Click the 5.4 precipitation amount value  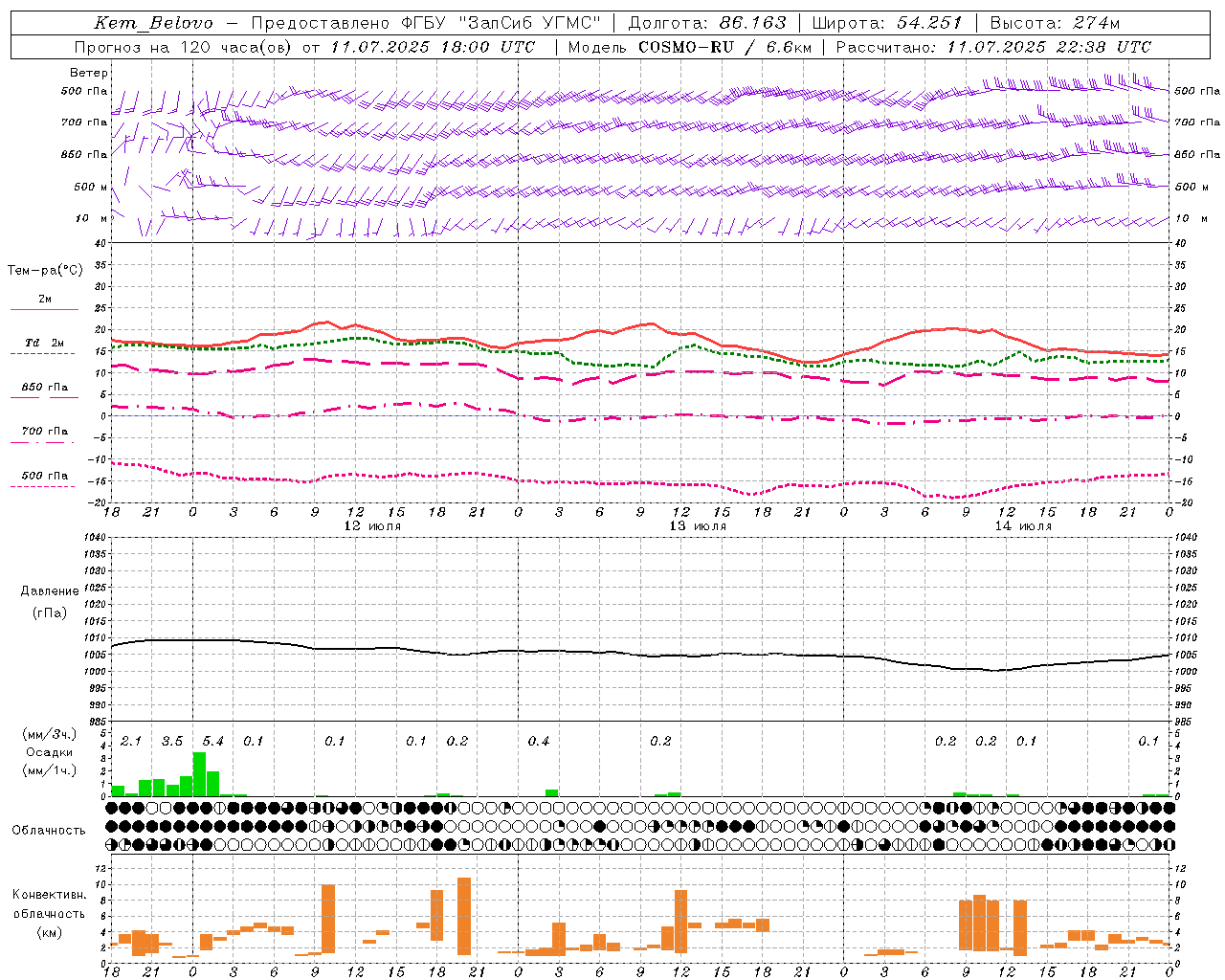coord(212,742)
